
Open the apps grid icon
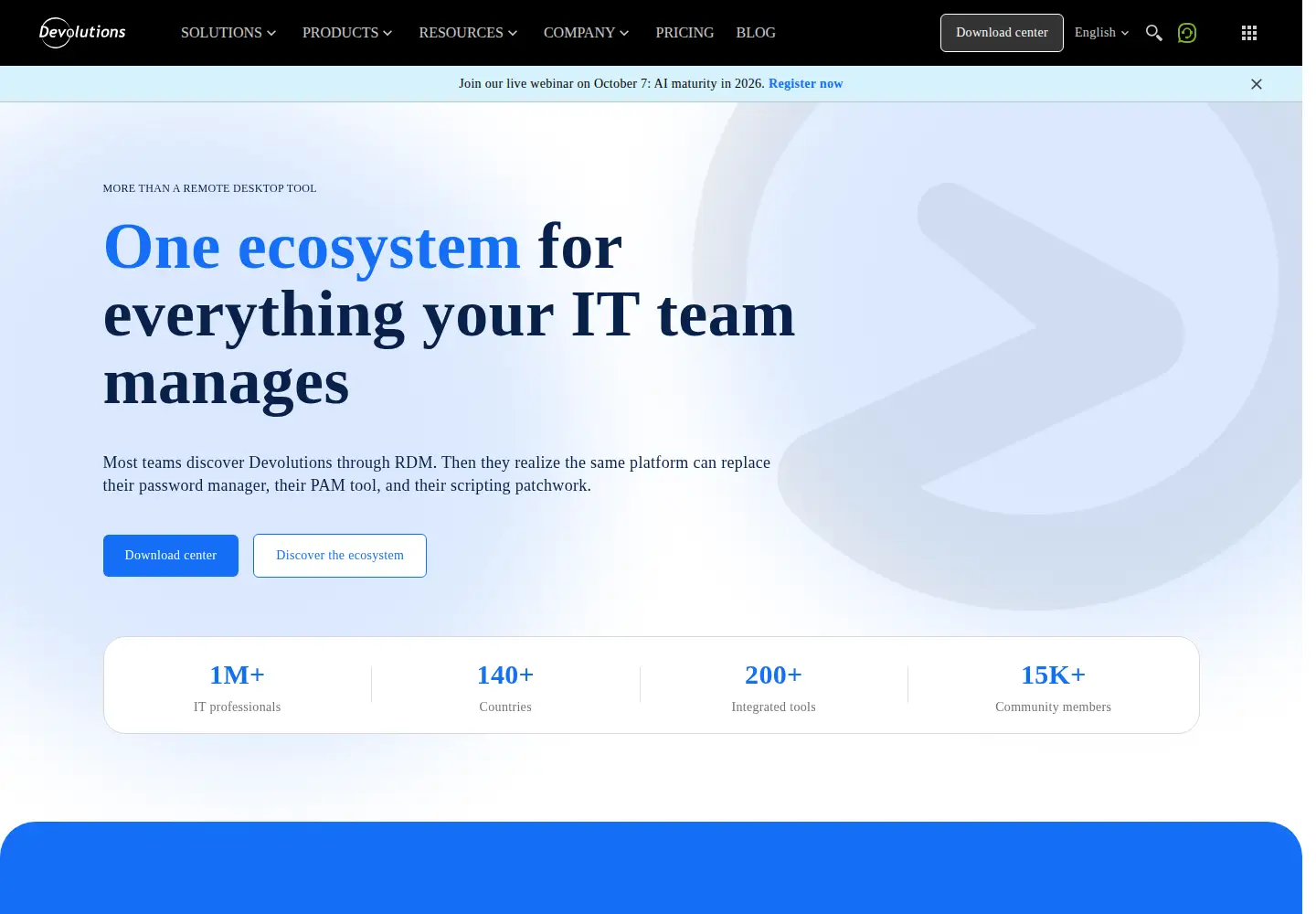pos(1249,33)
